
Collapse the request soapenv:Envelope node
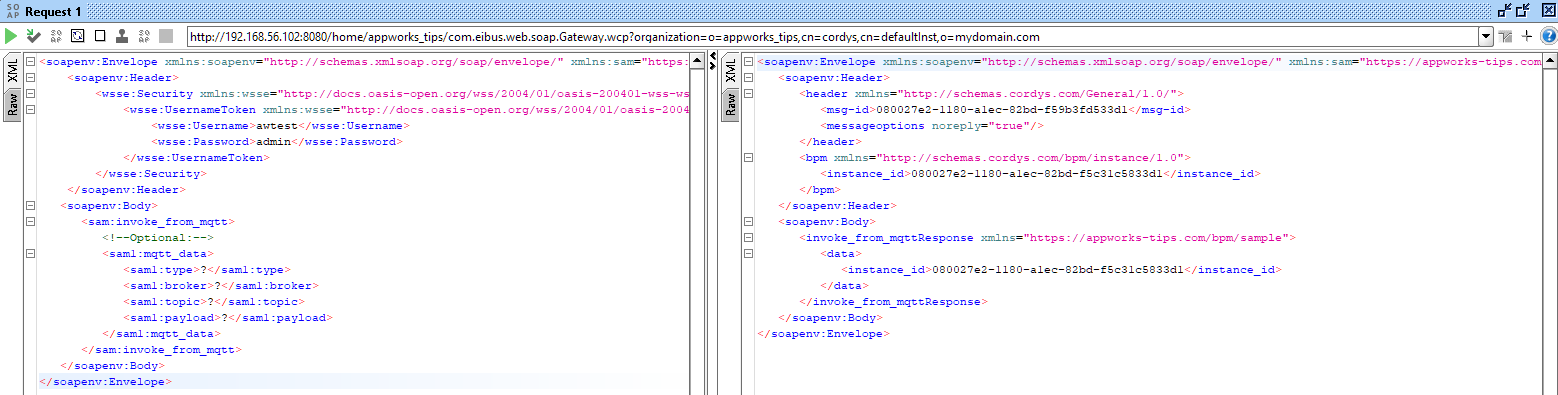[30, 62]
